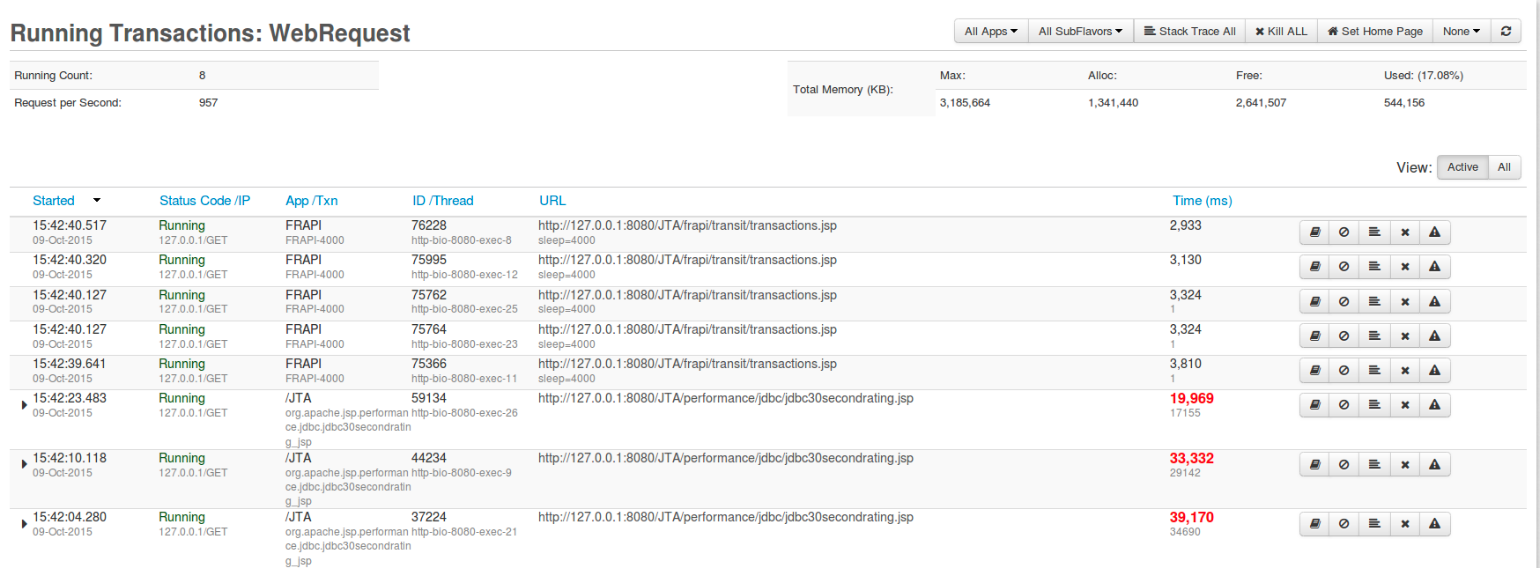Click the warning triangle icon for transaction 75366
Image resolution: width=1540 pixels, height=568 pixels.
pyautogui.click(x=1434, y=370)
